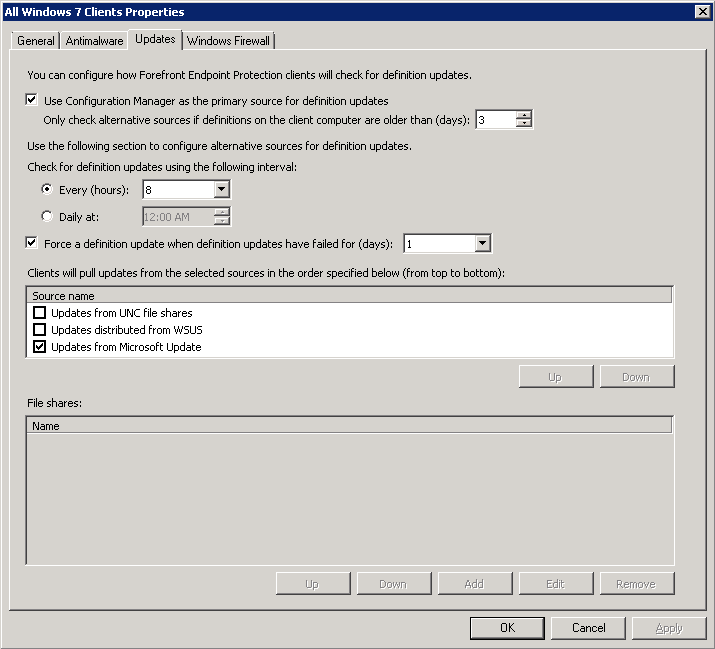Check Updates distributed from WSUS

pos(40,330)
